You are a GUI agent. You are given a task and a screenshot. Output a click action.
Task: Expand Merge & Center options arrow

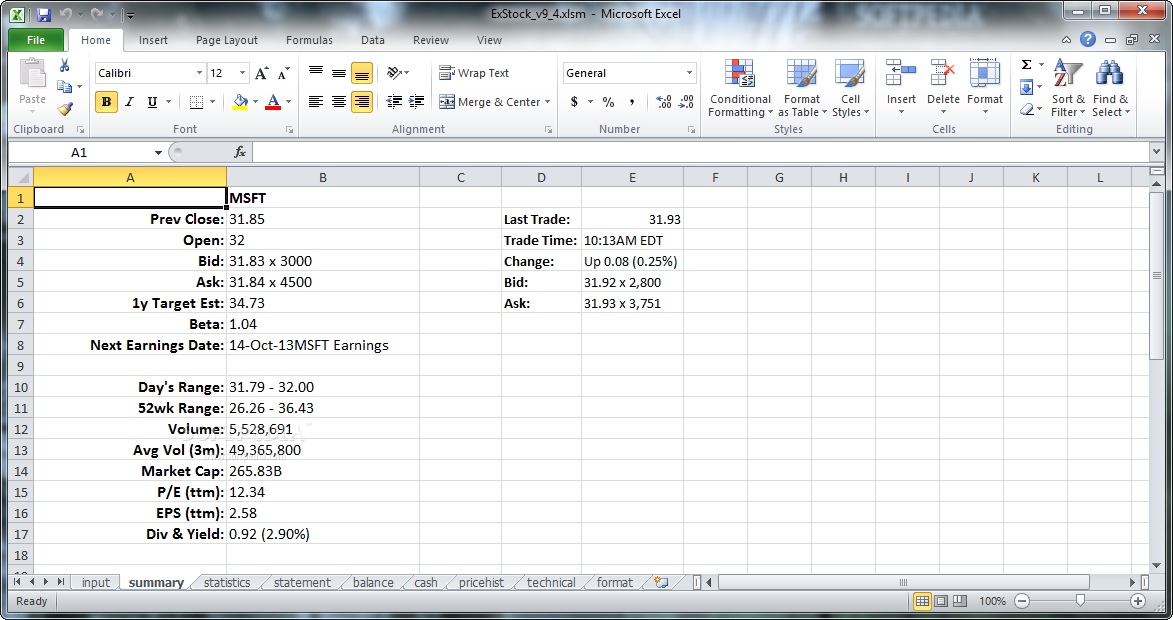click(548, 102)
